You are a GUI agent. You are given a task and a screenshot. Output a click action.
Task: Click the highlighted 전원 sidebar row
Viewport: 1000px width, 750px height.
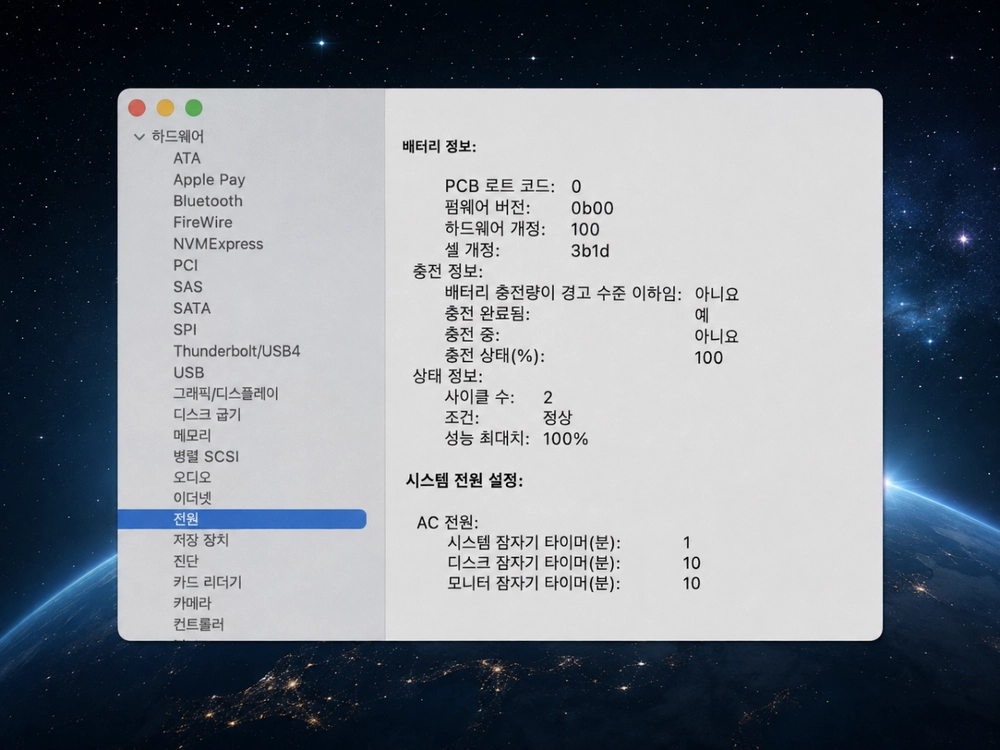(x=242, y=519)
